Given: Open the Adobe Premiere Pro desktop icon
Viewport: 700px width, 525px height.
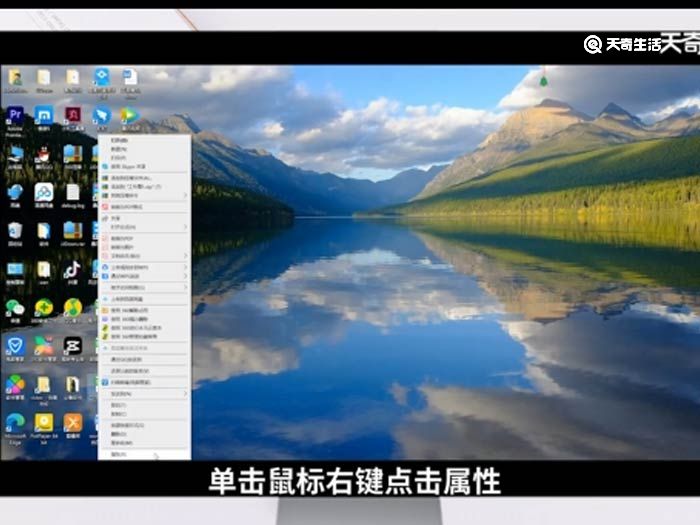Looking at the screenshot, I should [x=15, y=117].
